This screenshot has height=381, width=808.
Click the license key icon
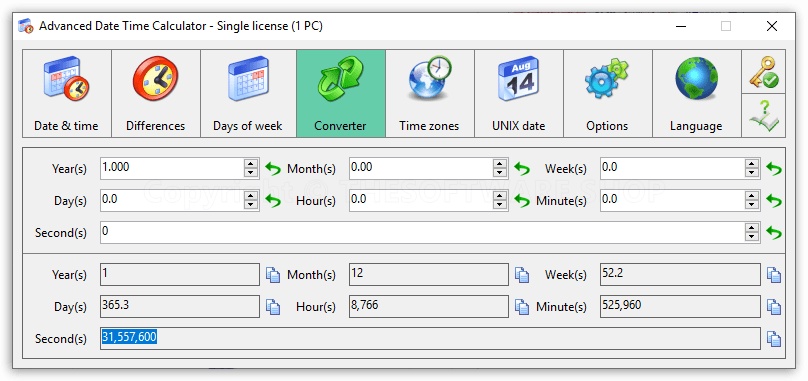[763, 72]
